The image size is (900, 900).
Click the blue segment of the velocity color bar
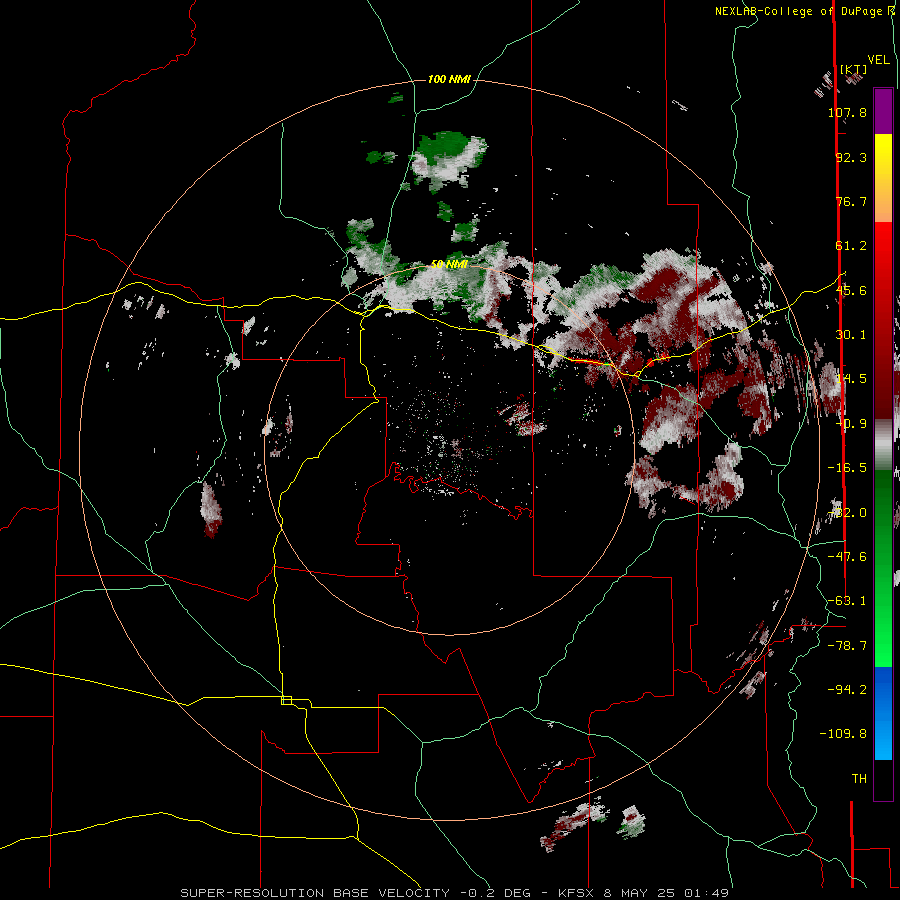coord(883,713)
